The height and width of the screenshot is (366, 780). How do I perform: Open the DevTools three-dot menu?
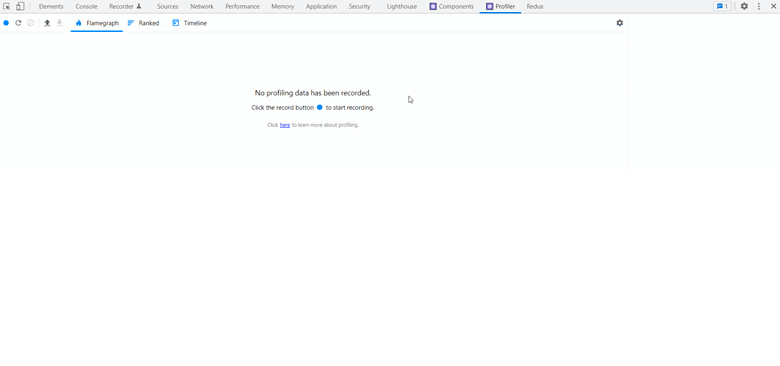[759, 6]
